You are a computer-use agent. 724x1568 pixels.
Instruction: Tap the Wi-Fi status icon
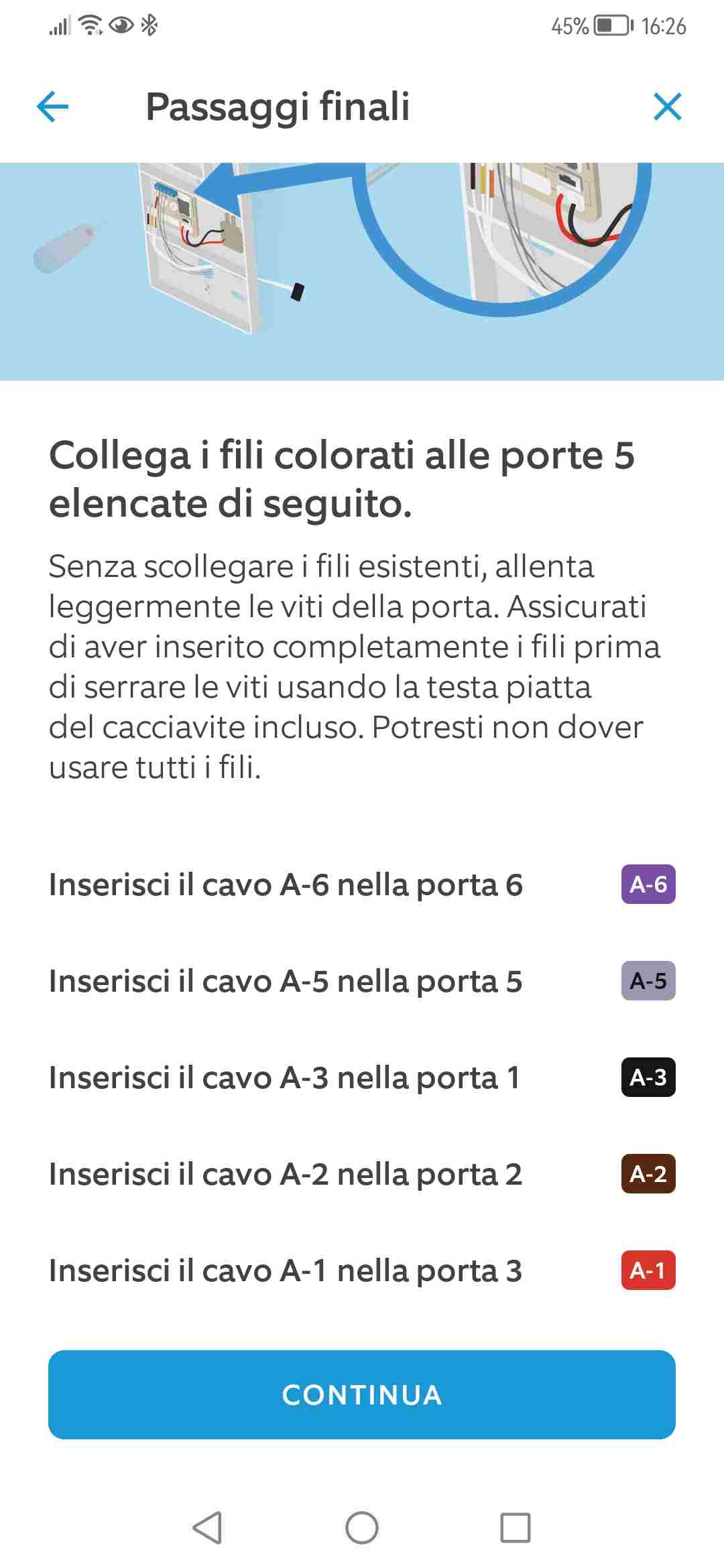90,26
